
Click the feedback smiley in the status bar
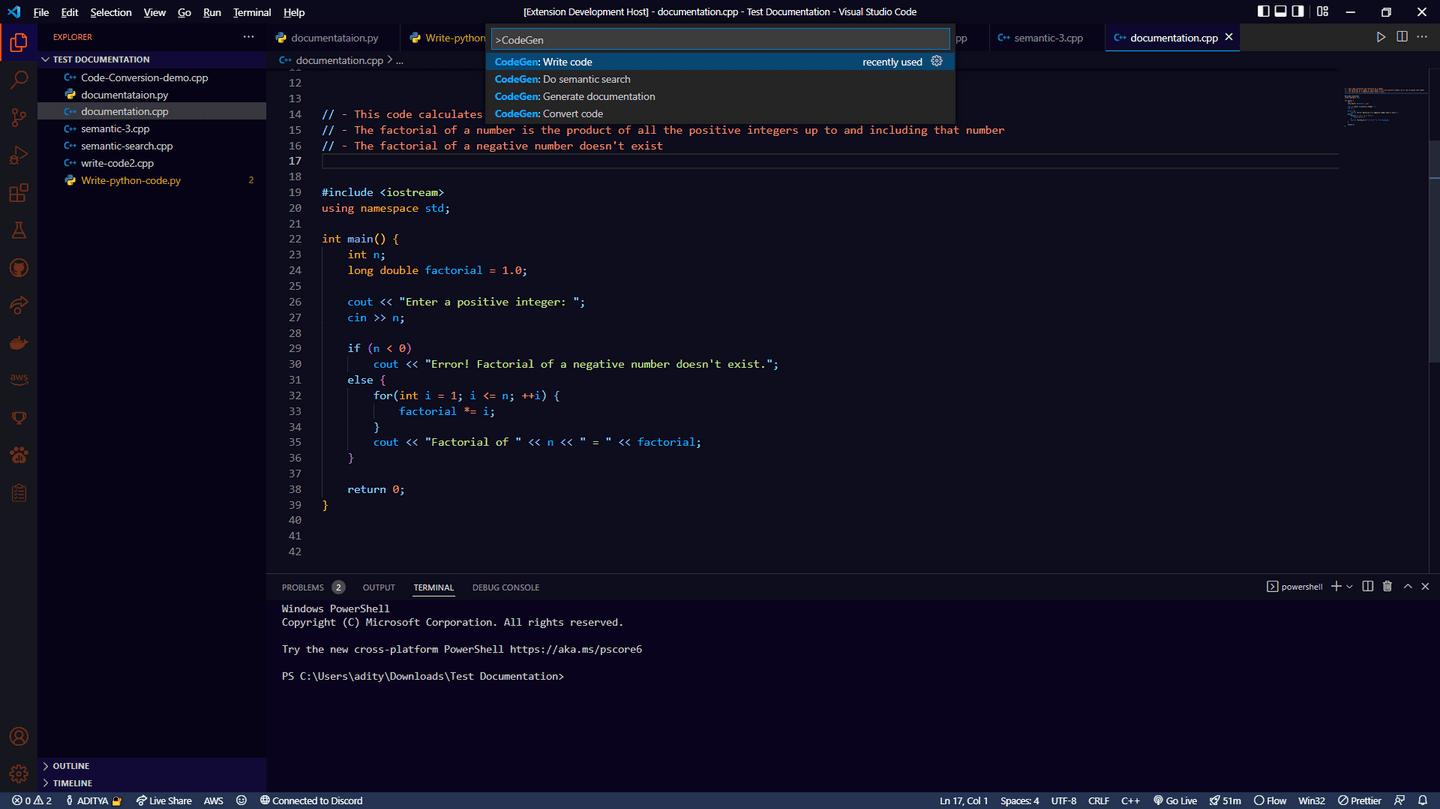(241, 801)
